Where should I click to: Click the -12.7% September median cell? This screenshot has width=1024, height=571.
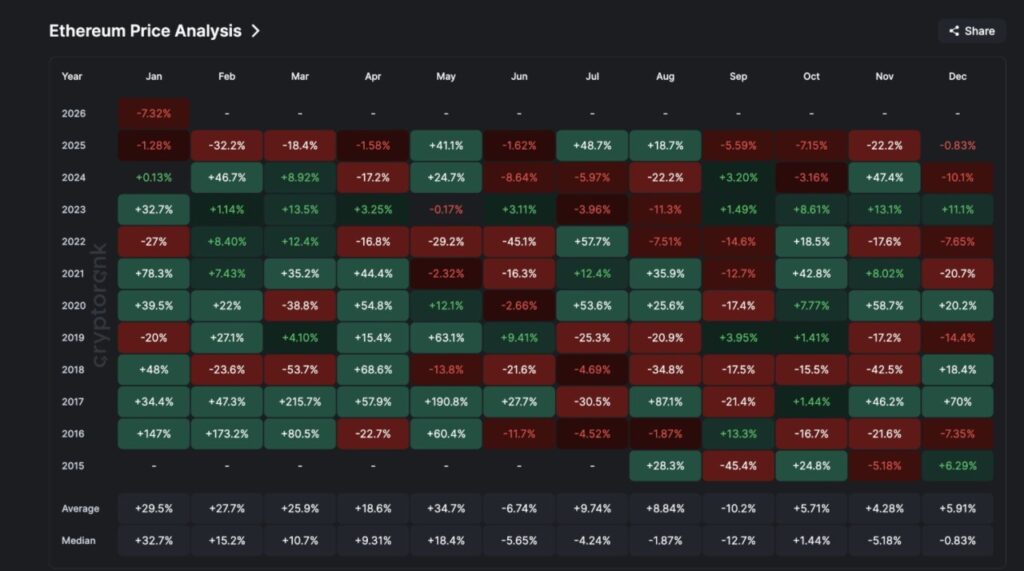point(738,540)
